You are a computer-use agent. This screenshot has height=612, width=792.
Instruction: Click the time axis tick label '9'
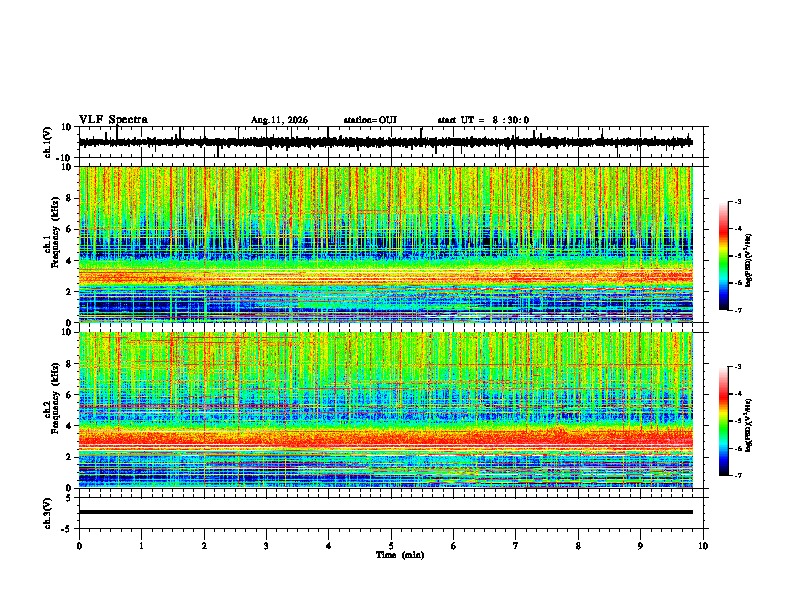[640, 546]
